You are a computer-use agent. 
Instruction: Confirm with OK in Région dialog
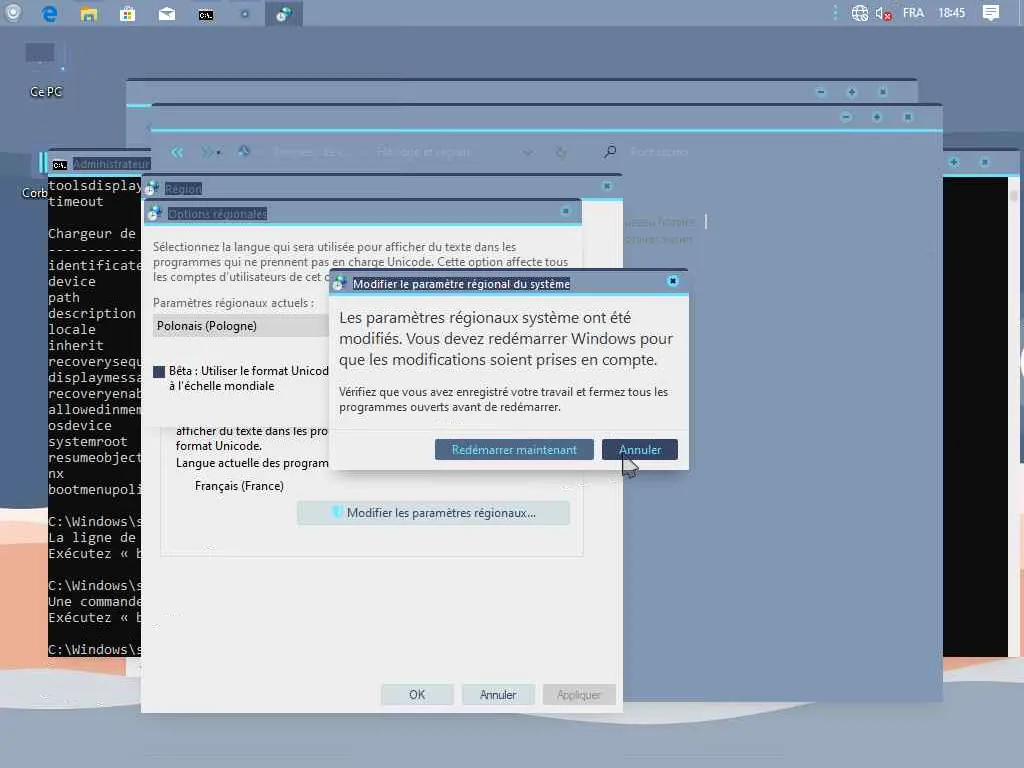pyautogui.click(x=417, y=694)
